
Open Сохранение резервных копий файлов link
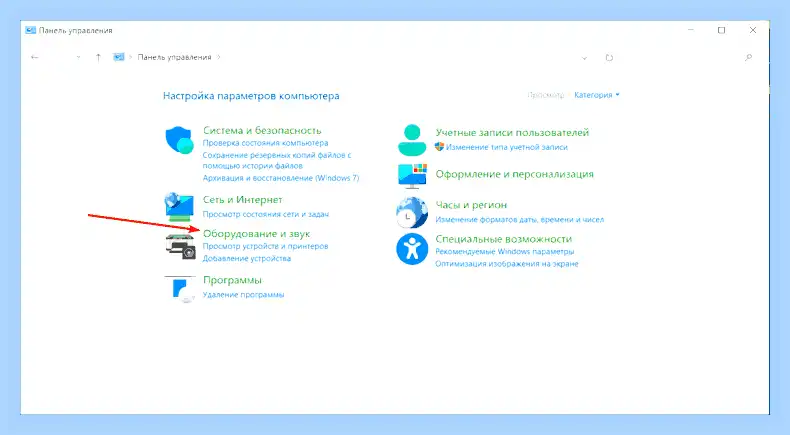277,160
